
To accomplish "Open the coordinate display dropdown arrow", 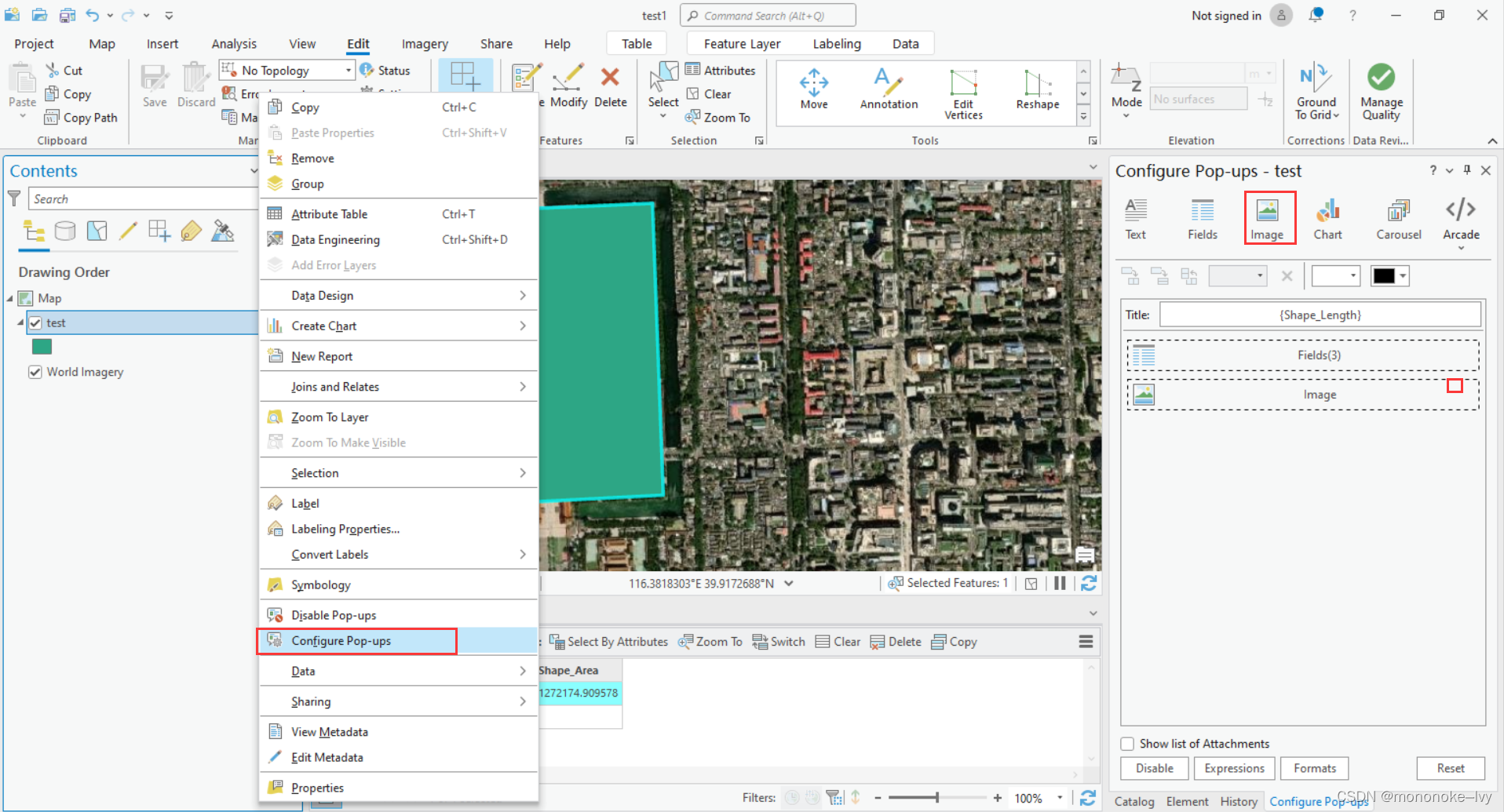I will pos(789,583).
